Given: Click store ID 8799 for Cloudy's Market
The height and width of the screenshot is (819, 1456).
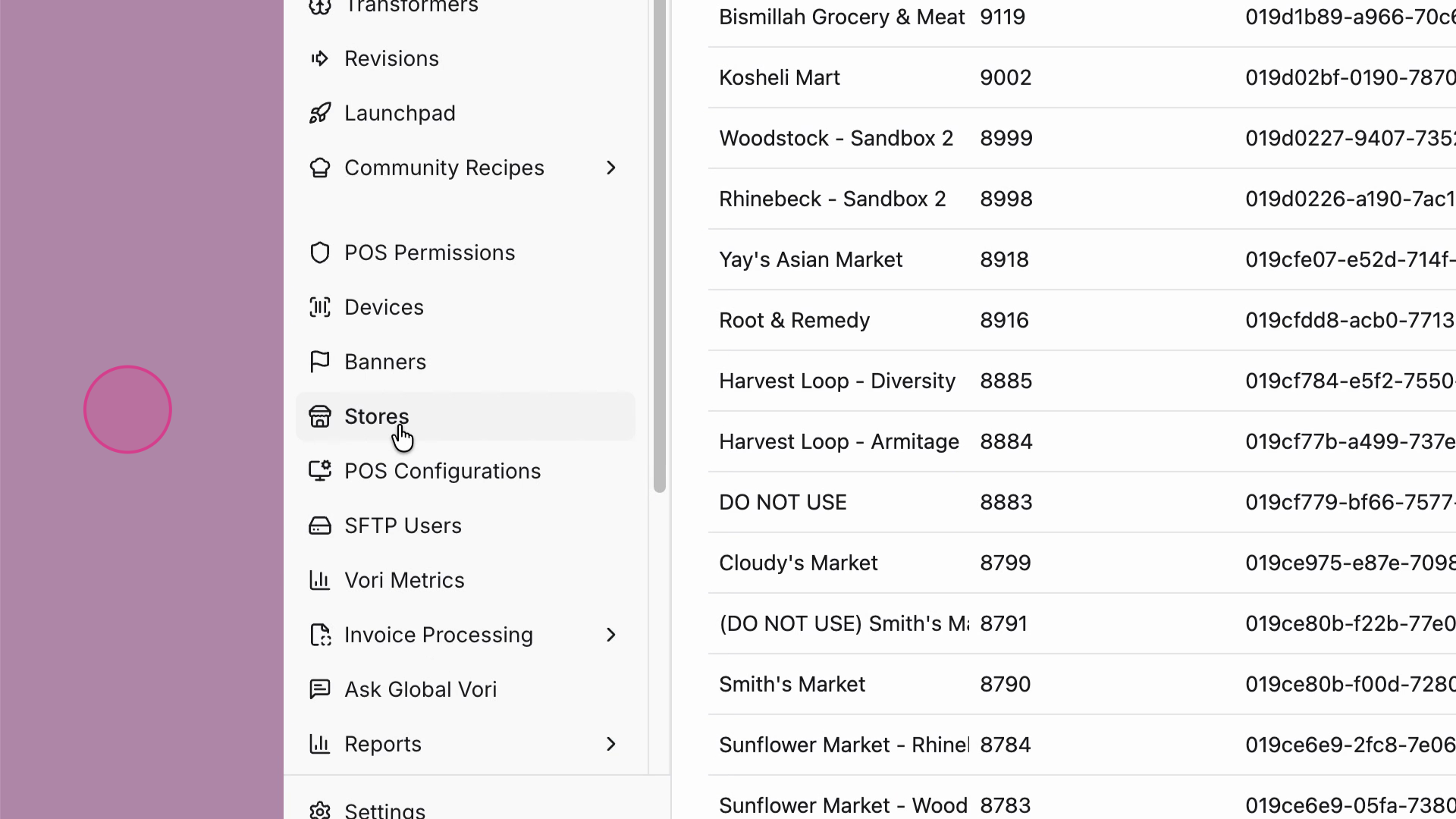Looking at the screenshot, I should [x=1005, y=563].
